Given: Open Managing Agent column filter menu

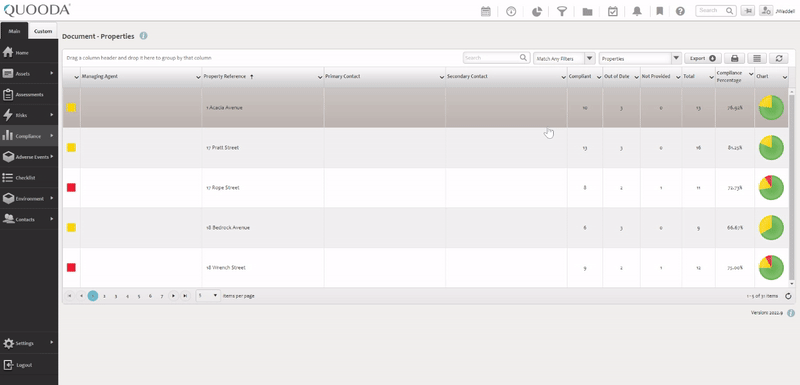Looking at the screenshot, I should (198, 77).
